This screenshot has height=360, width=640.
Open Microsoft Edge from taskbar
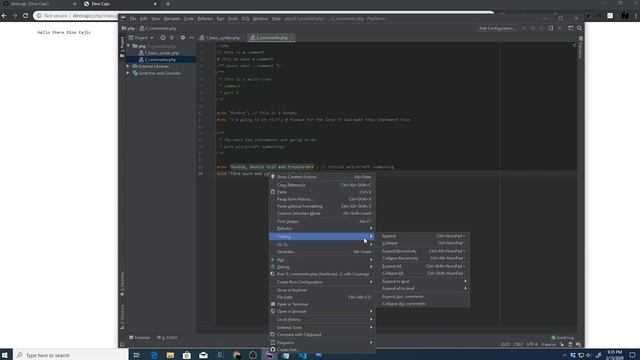coord(154,355)
